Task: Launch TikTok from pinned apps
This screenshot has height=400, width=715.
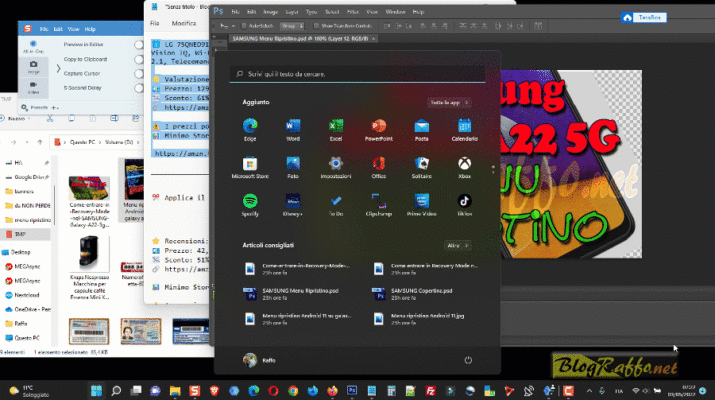Action: (x=464, y=205)
